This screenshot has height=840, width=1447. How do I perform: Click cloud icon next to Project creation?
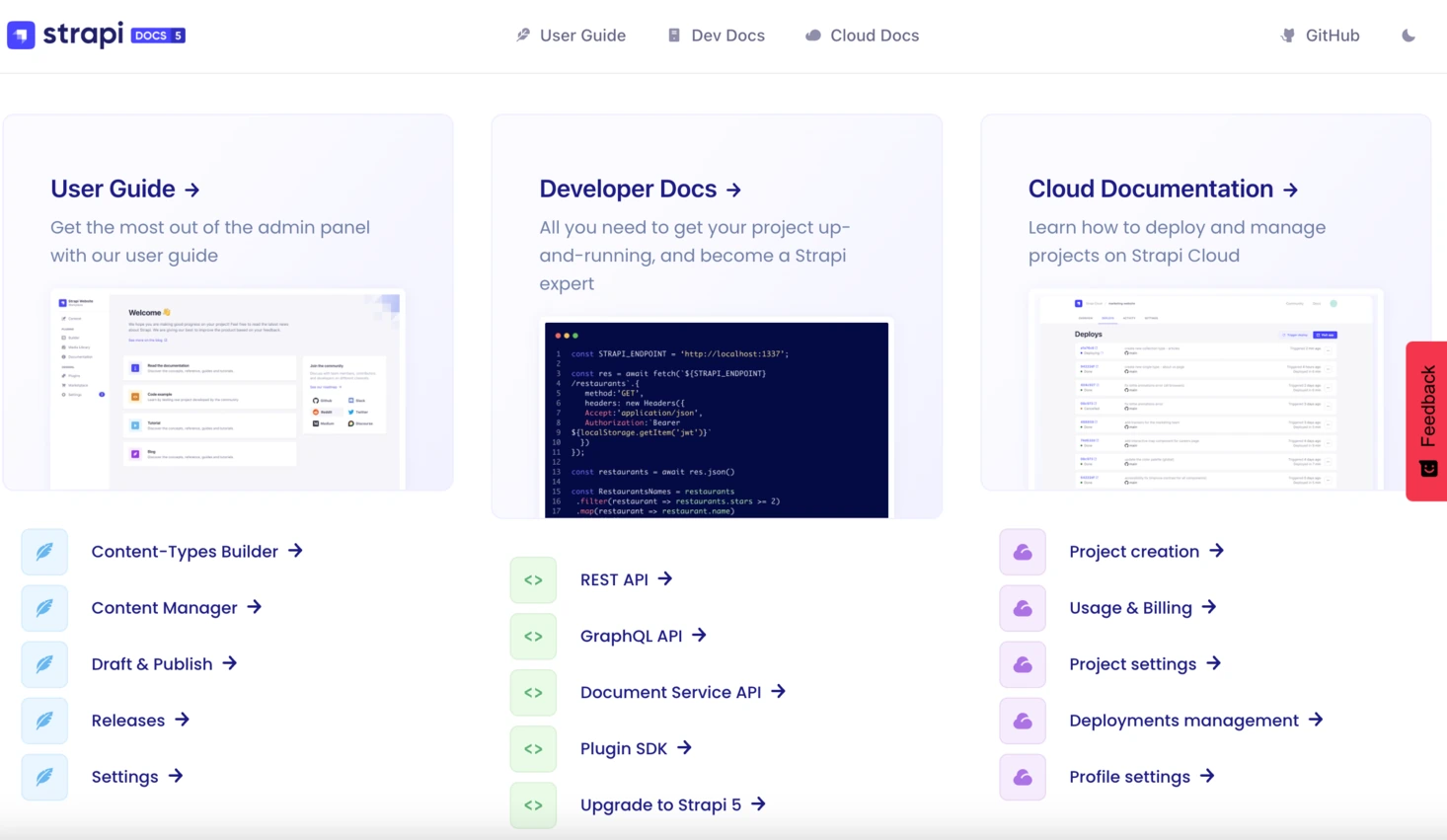tap(1023, 552)
